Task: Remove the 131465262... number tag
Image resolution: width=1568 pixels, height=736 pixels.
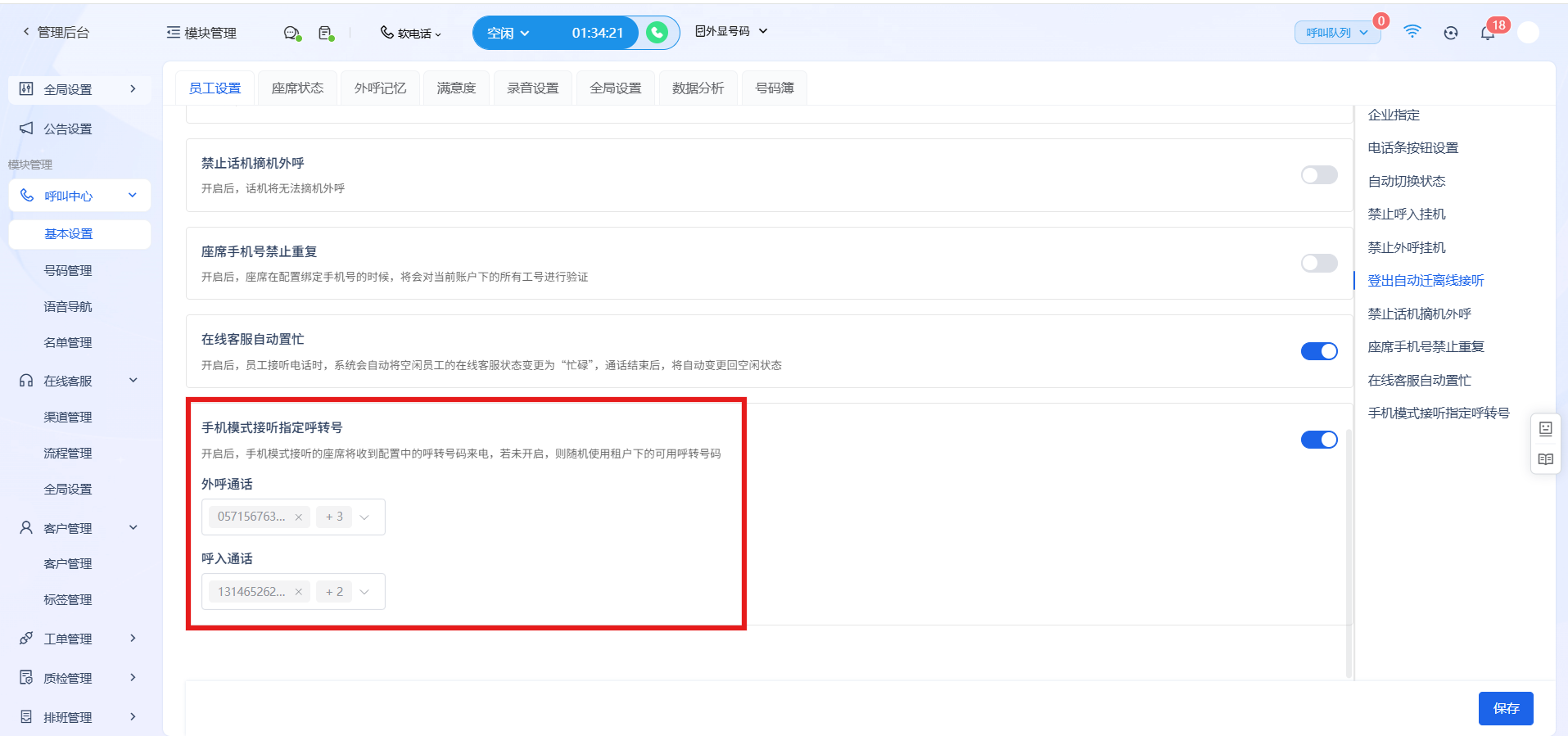Action: tap(299, 592)
